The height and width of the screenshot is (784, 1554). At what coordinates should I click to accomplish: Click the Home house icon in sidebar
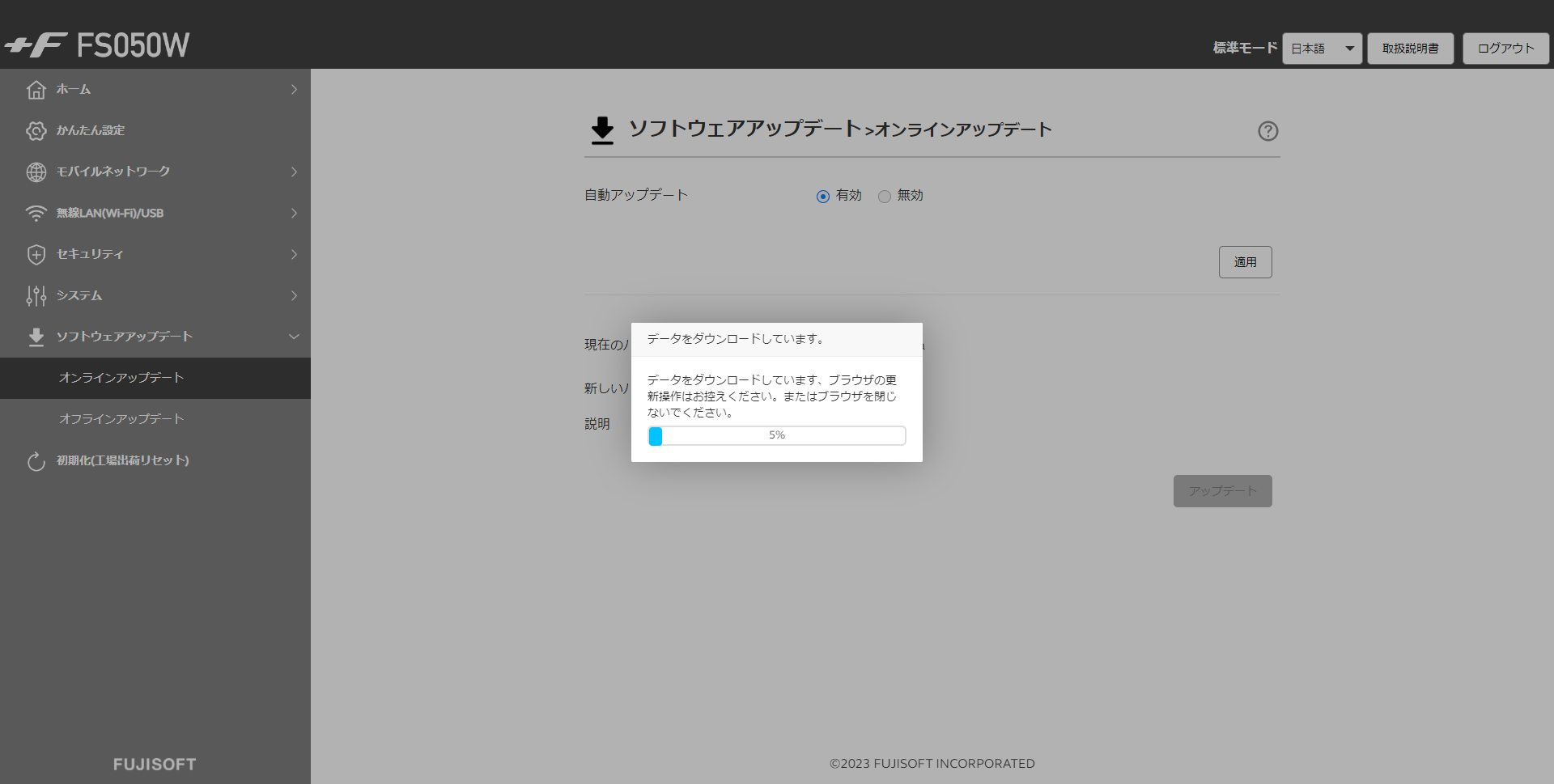click(x=36, y=90)
